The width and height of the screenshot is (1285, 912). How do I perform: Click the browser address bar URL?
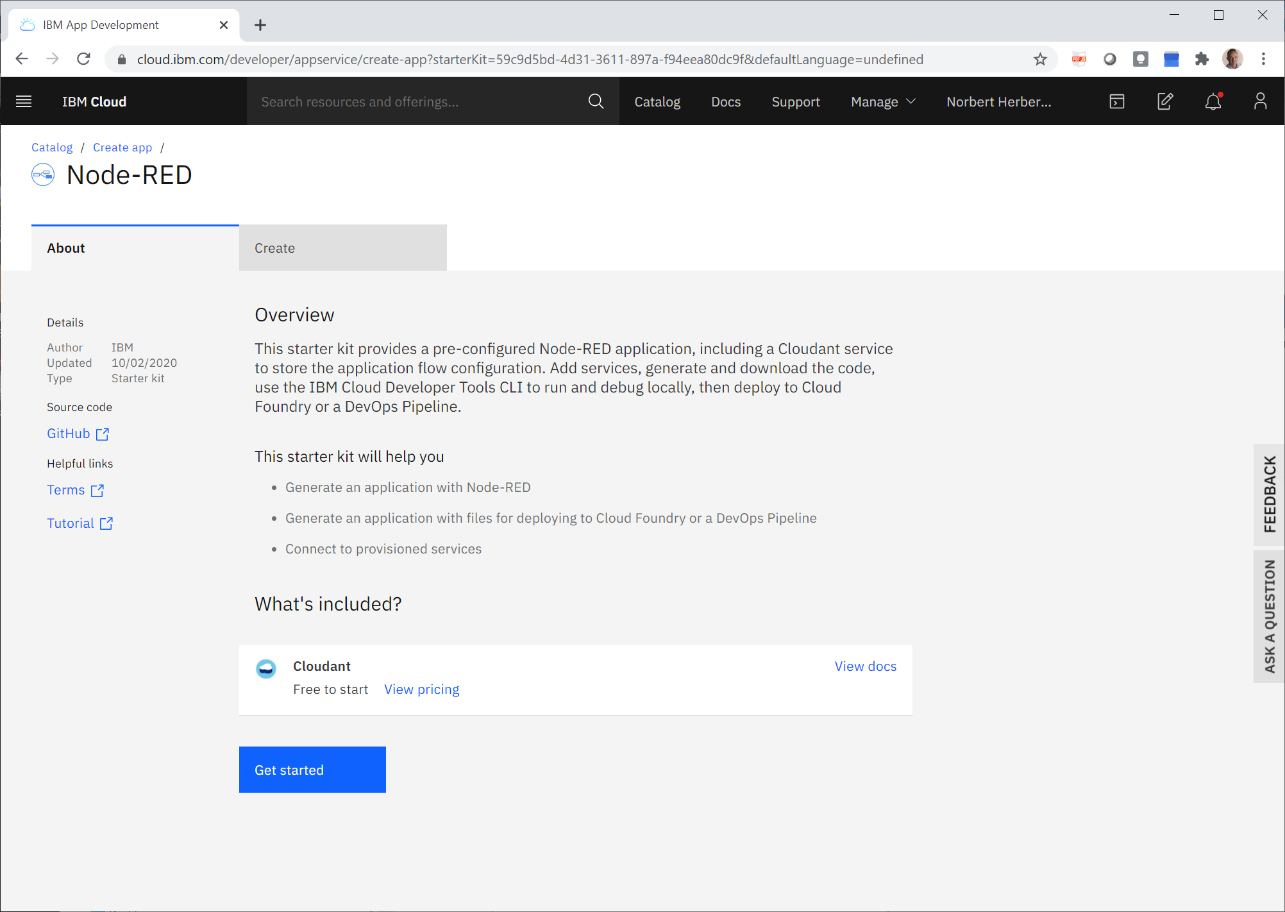[x=530, y=59]
